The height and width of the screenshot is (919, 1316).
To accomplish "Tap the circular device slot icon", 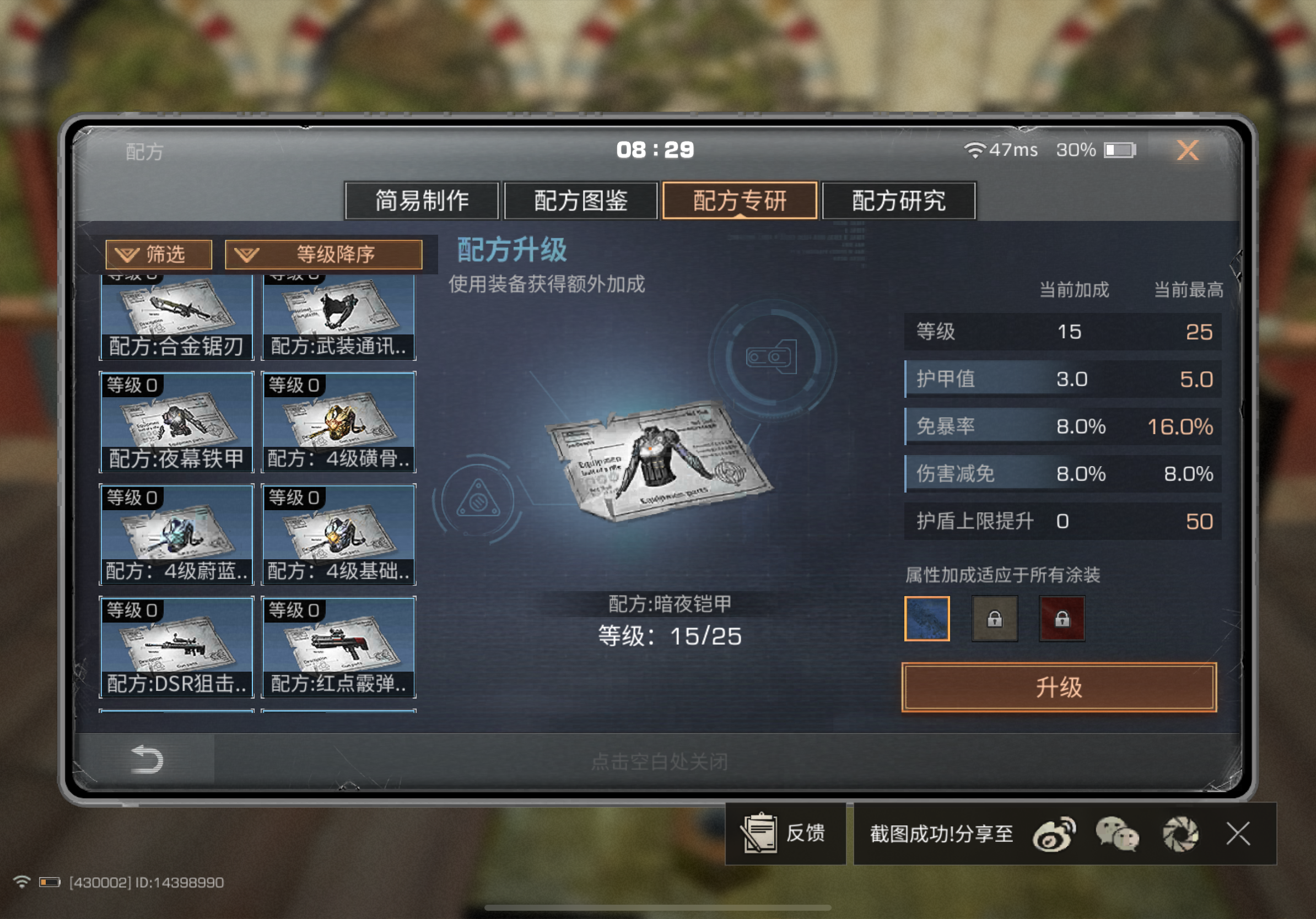I will pyautogui.click(x=772, y=357).
